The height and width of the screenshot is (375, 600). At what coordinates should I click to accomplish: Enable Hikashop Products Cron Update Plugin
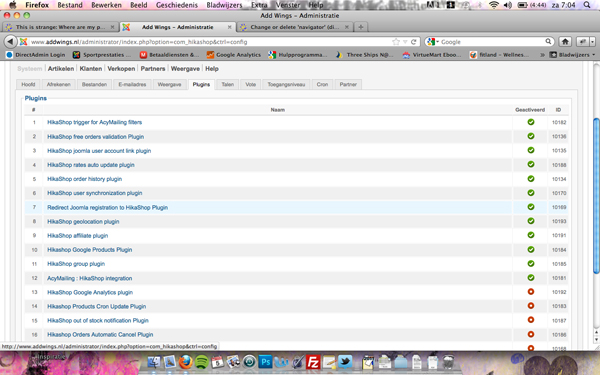[x=531, y=306]
